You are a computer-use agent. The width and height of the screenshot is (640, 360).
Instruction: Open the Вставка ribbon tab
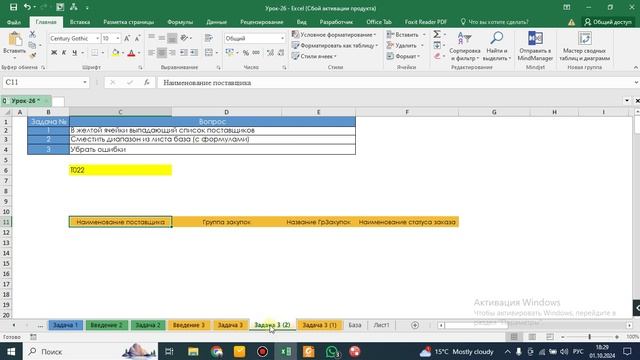point(80,22)
